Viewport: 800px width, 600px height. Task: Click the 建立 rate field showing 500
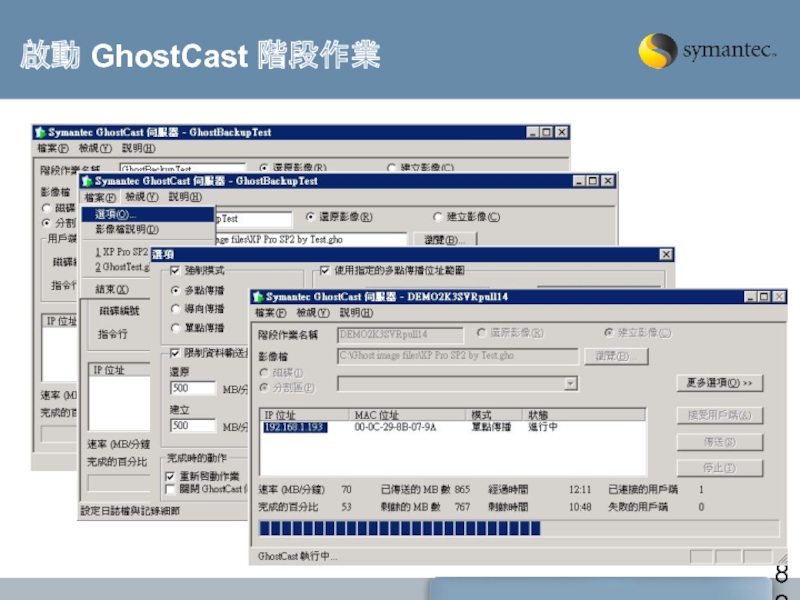coord(193,426)
